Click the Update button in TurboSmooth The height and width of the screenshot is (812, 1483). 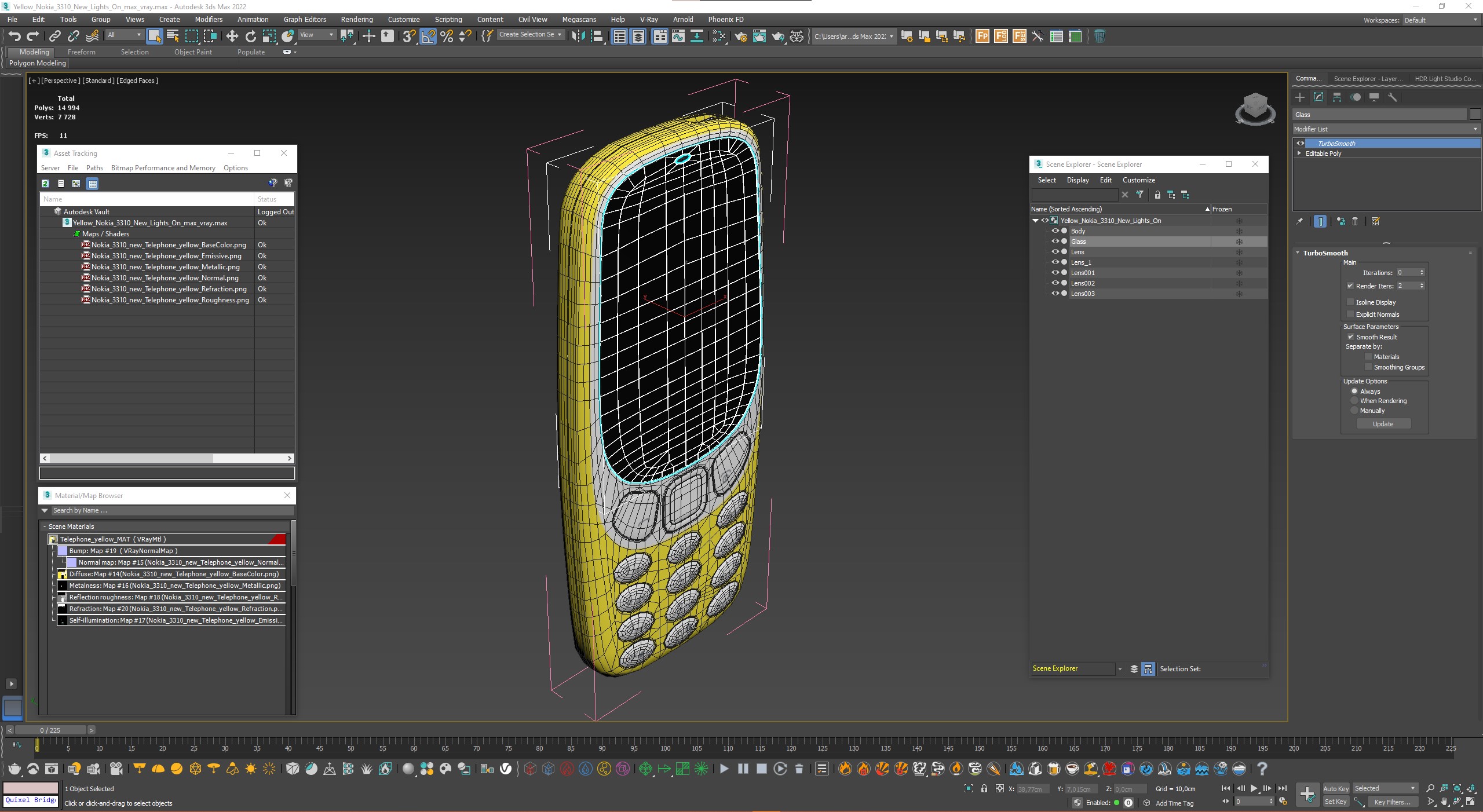(x=1383, y=423)
